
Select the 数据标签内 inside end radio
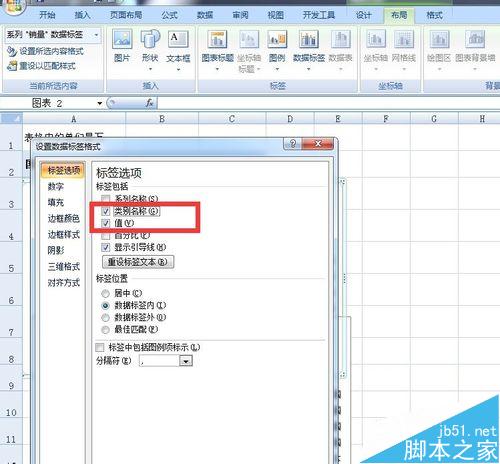click(x=105, y=305)
